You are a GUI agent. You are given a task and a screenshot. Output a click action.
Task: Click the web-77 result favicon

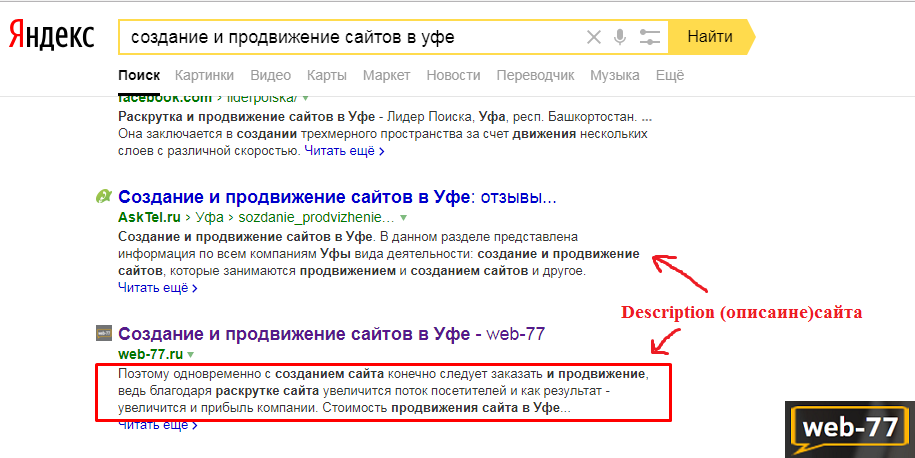(103, 333)
